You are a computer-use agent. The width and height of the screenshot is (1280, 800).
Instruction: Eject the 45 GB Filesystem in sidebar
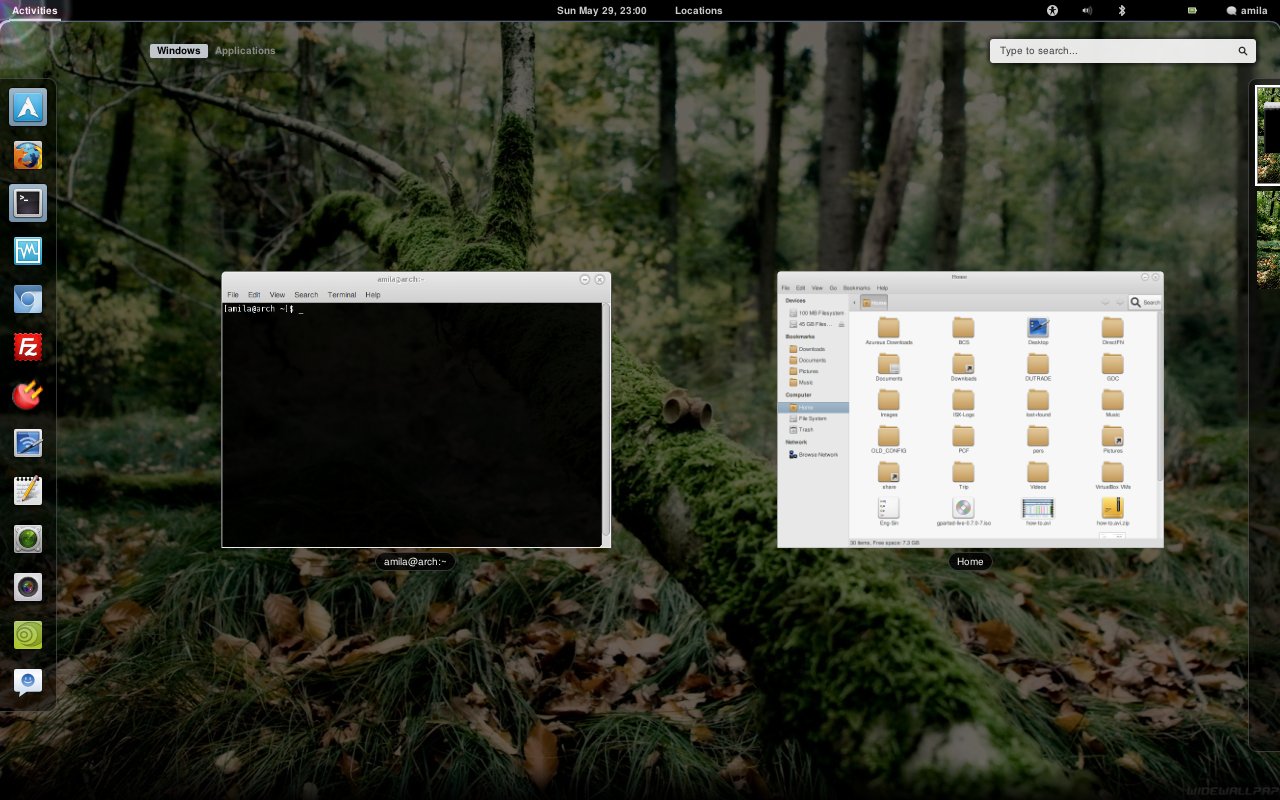[842, 325]
